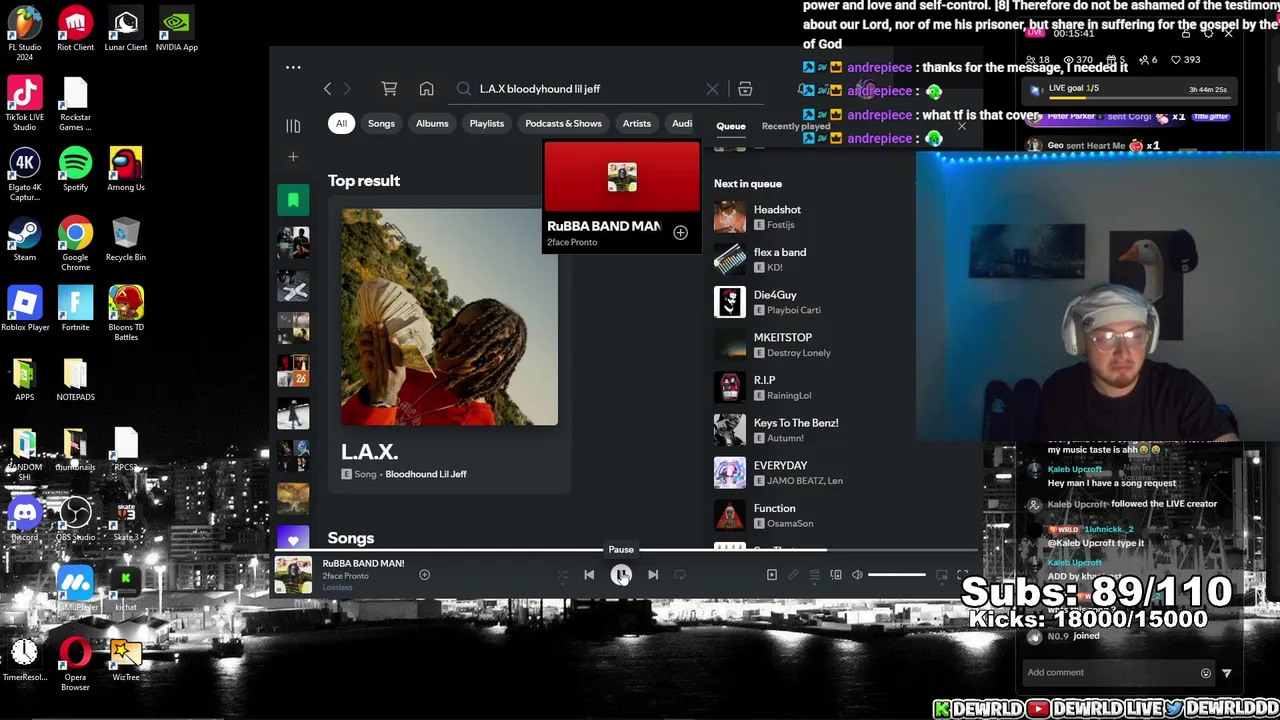Viewport: 1280px width, 720px height.
Task: Select the All filter chip
Action: tap(341, 124)
